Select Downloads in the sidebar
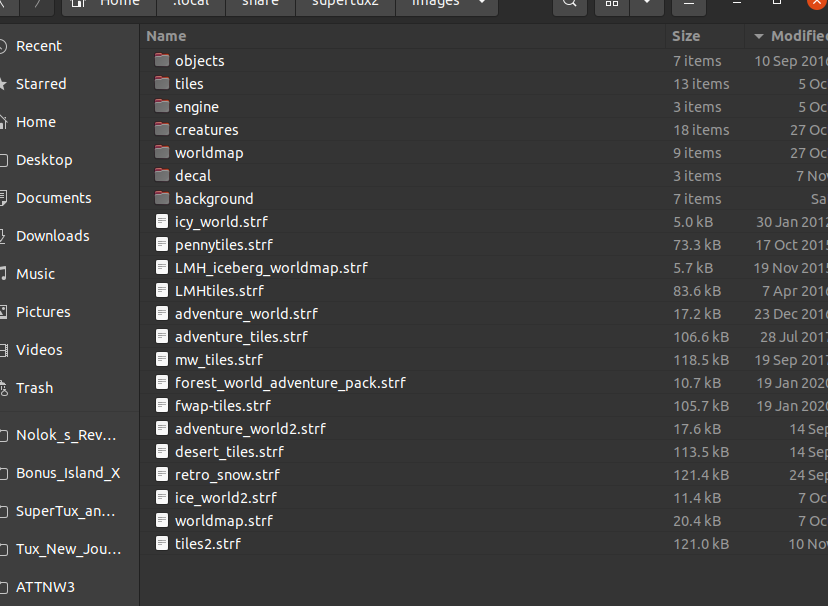 tap(52, 236)
